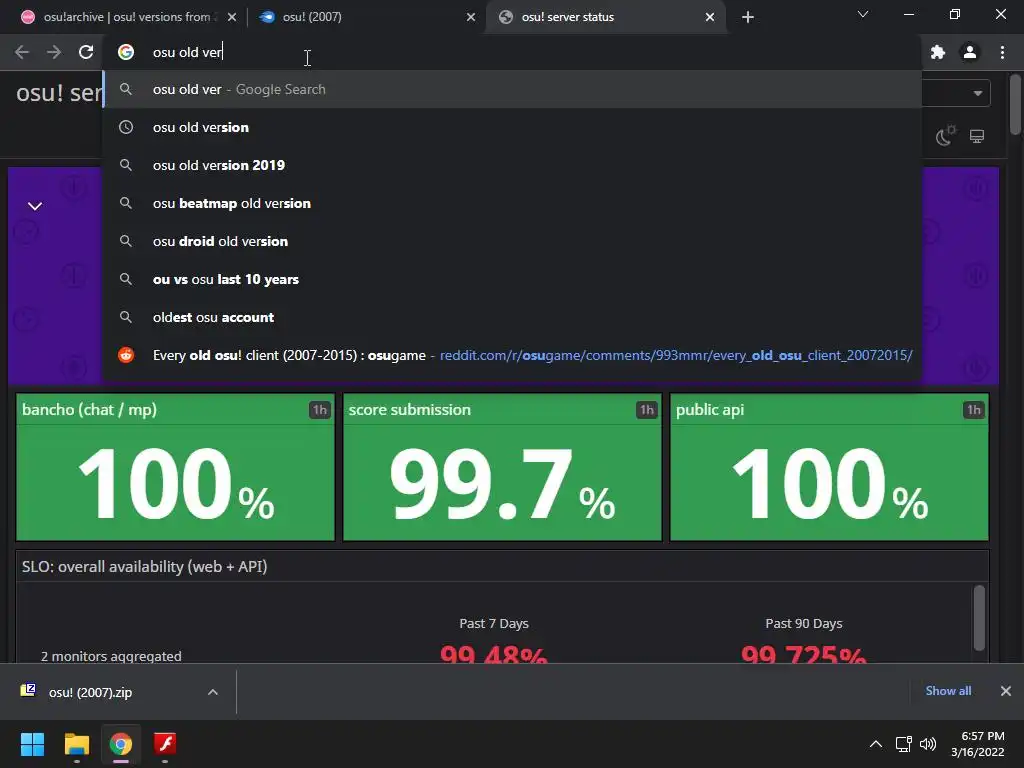The image size is (1024, 768).
Task: Click Show all downloads link
Action: click(x=948, y=691)
